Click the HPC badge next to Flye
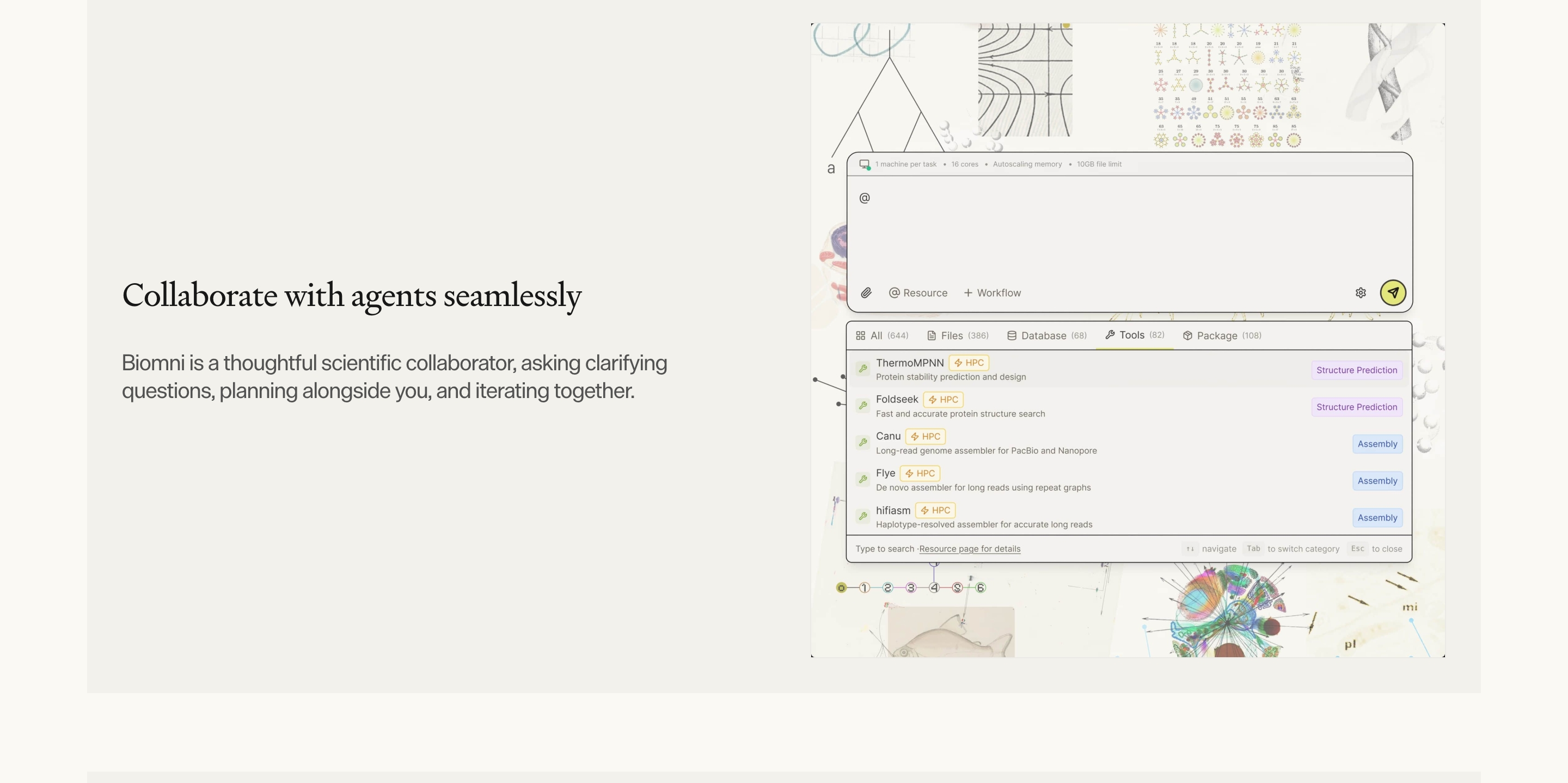The width and height of the screenshot is (1568, 783). point(920,473)
